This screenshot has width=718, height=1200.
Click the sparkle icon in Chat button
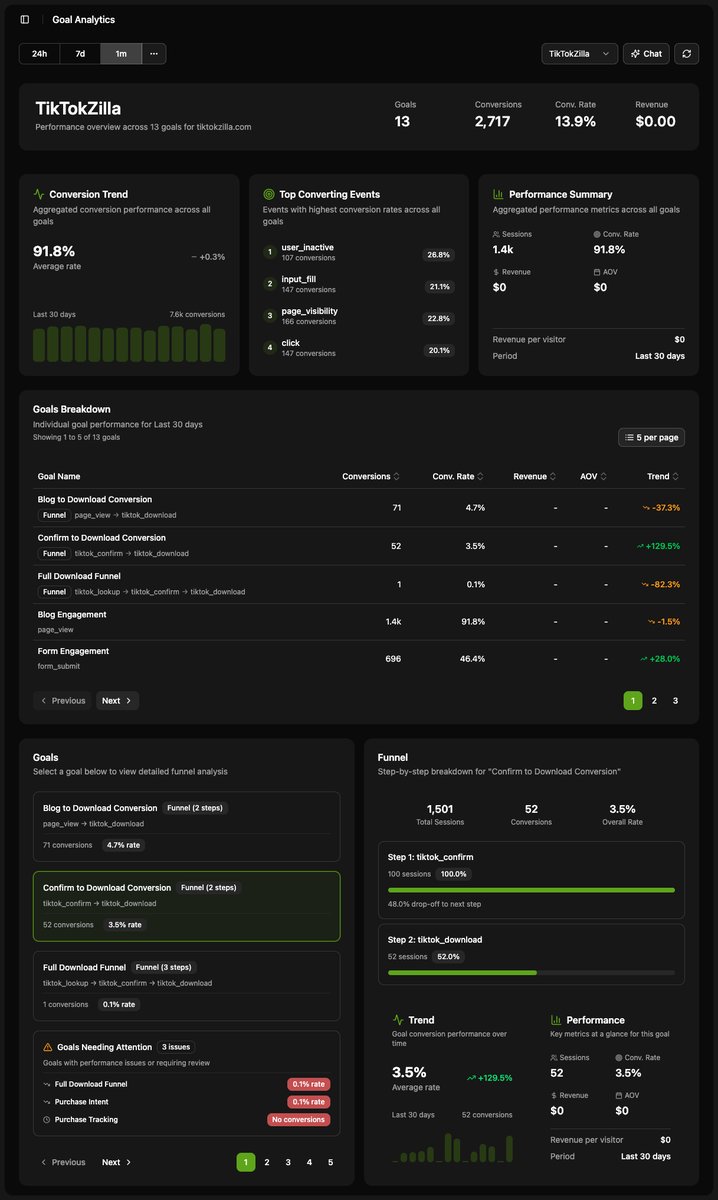tap(635, 54)
